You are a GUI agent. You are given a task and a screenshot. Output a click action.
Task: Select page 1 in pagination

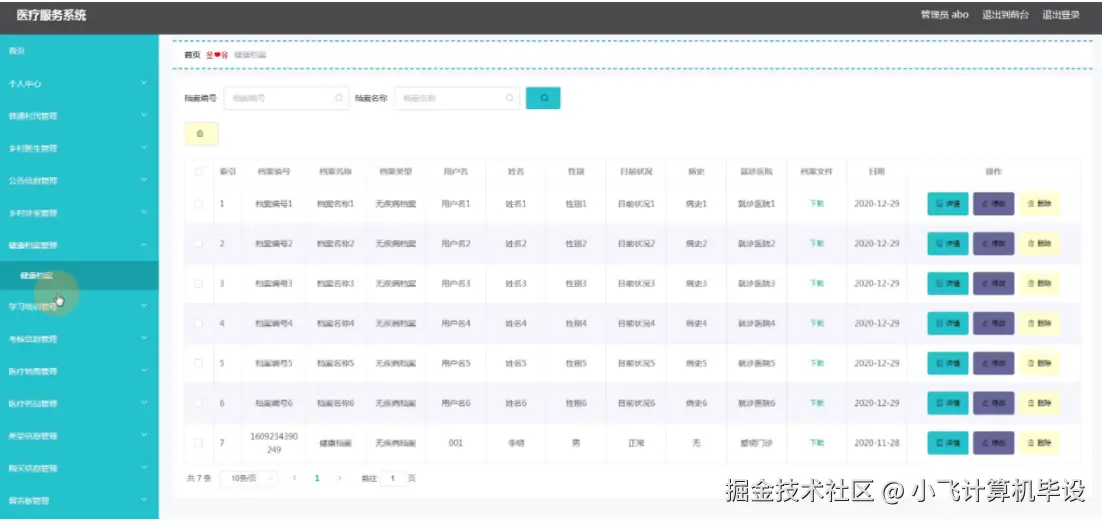point(317,478)
